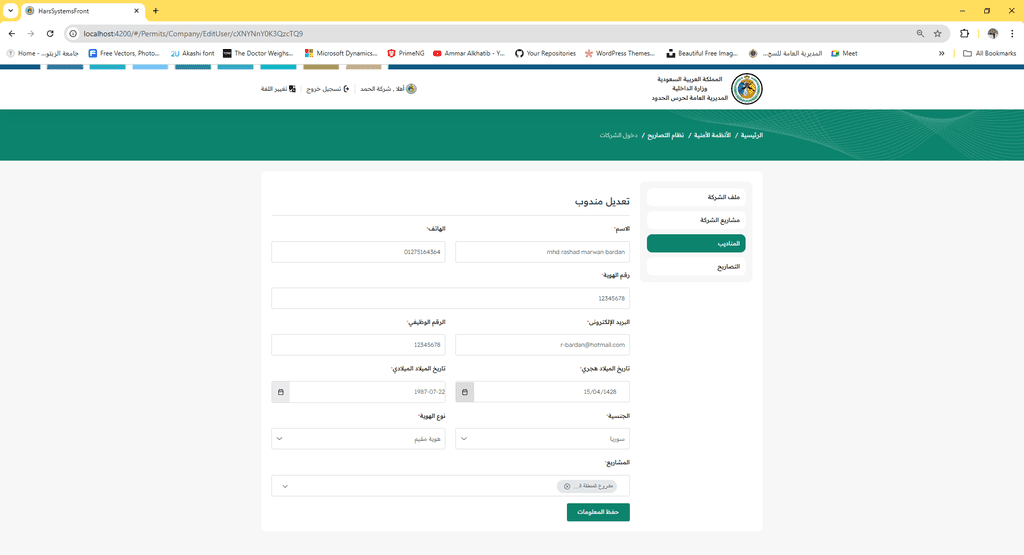Click the ID number (رقم الهوية) field
The width and height of the screenshot is (1024, 555).
pyautogui.click(x=451, y=298)
